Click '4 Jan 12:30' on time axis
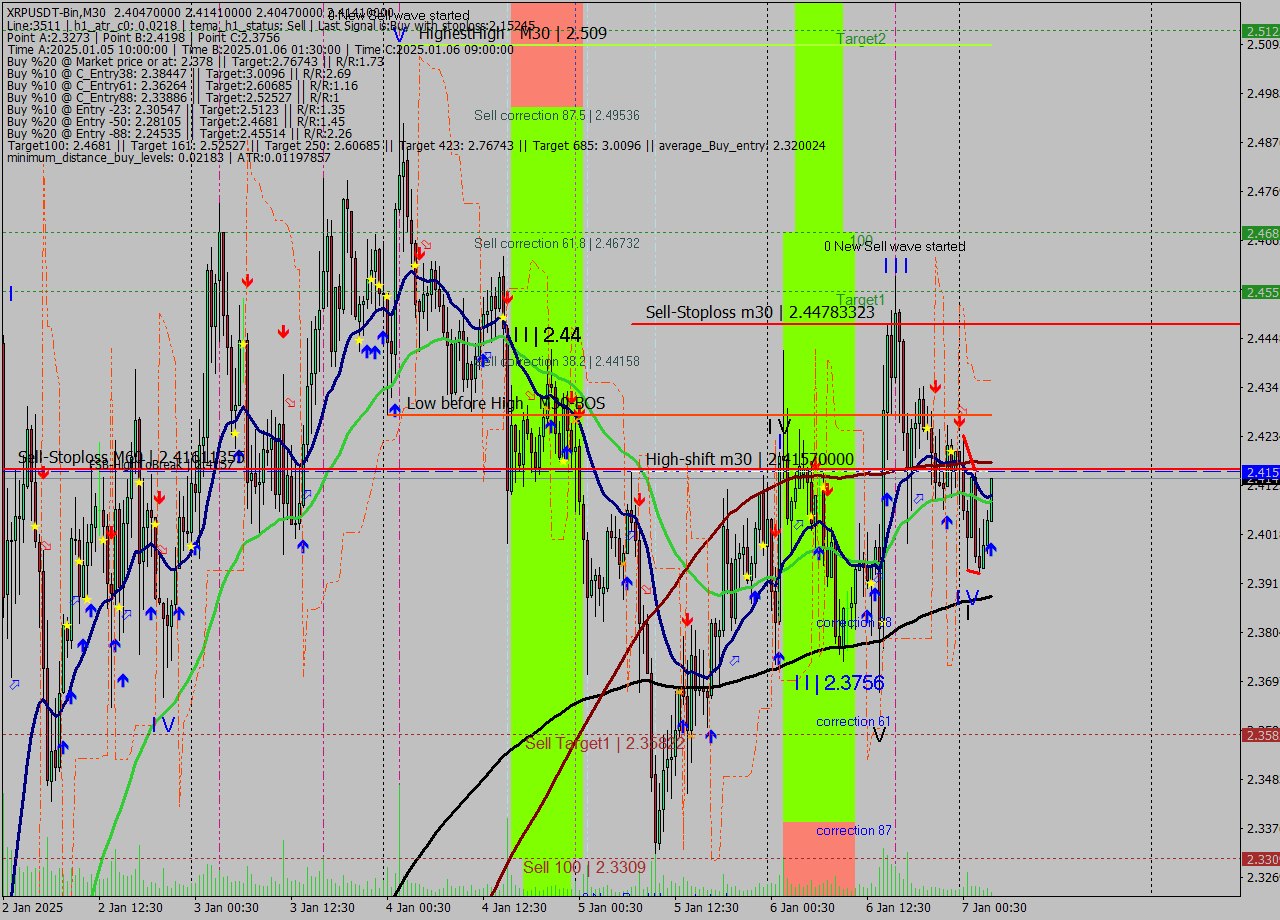The width and height of the screenshot is (1280, 920). tap(514, 908)
